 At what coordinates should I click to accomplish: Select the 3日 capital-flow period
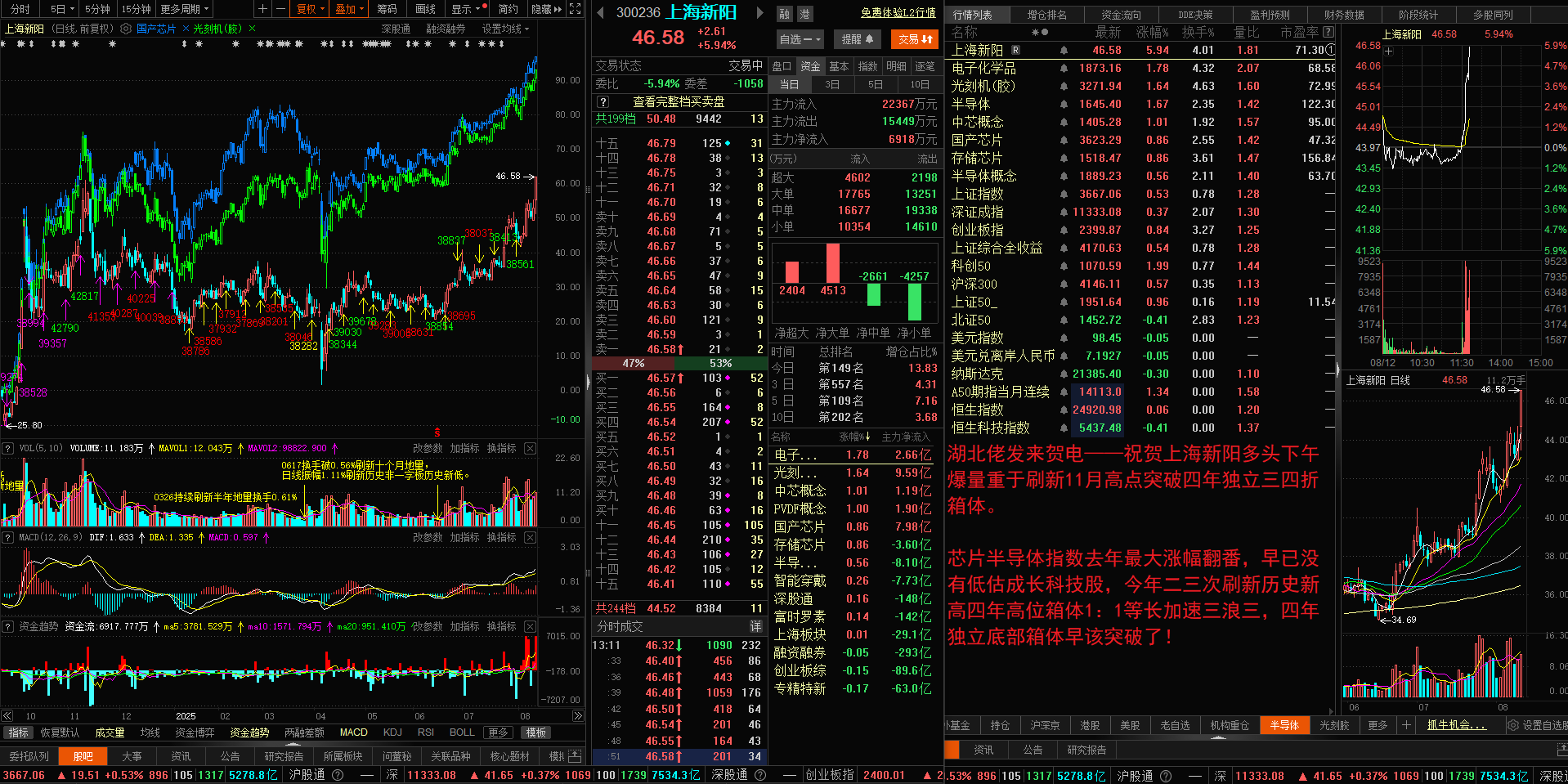(x=832, y=84)
